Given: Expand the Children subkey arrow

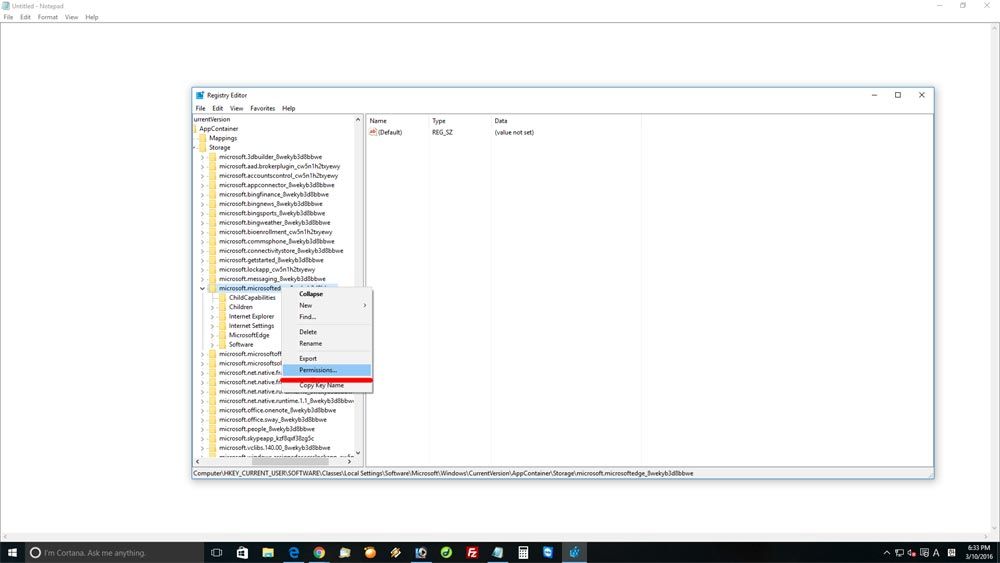Looking at the screenshot, I should (212, 307).
